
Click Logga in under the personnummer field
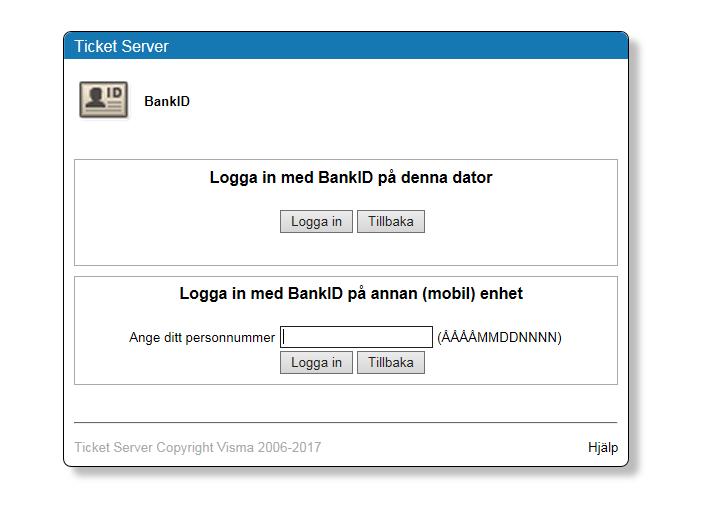click(316, 362)
